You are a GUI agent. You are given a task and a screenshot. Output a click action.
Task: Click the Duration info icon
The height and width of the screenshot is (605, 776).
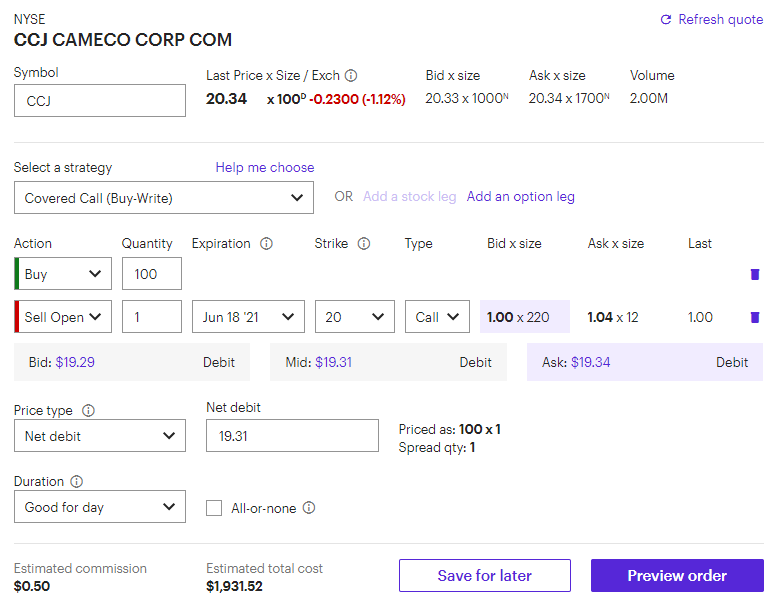coord(77,481)
